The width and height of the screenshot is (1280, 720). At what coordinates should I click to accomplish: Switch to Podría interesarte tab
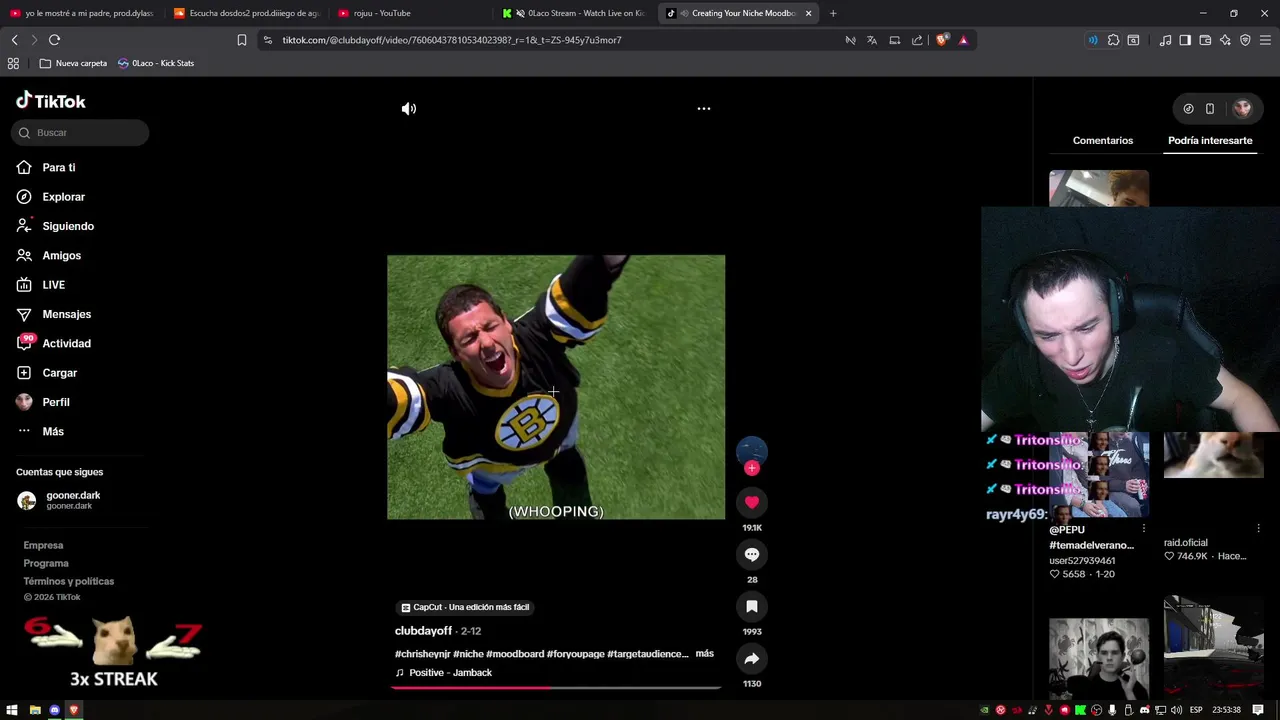[x=1210, y=140]
